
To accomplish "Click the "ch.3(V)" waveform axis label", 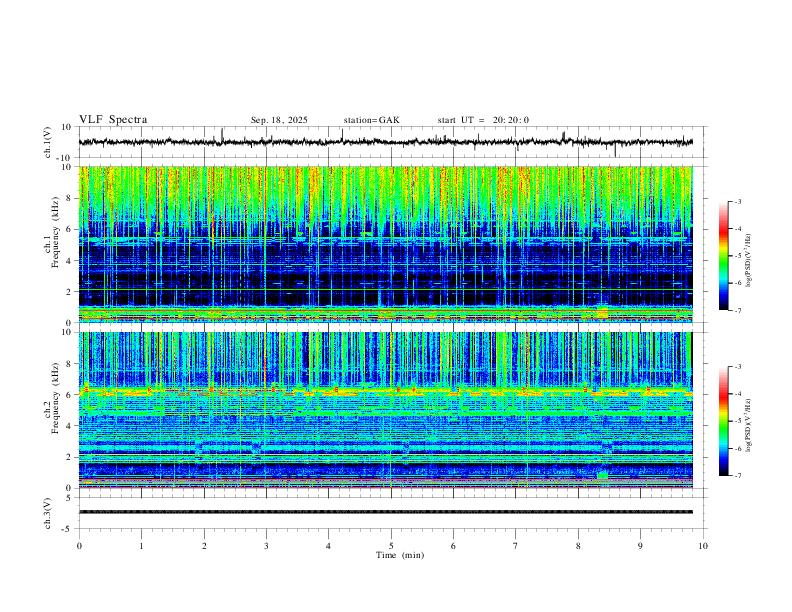I will [48, 513].
